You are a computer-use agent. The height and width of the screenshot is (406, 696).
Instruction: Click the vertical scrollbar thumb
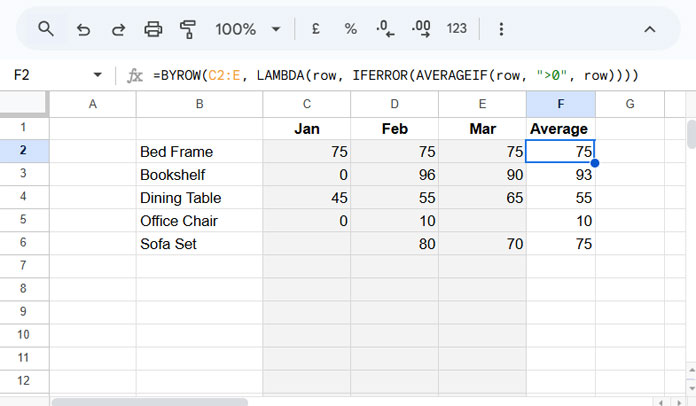691,134
